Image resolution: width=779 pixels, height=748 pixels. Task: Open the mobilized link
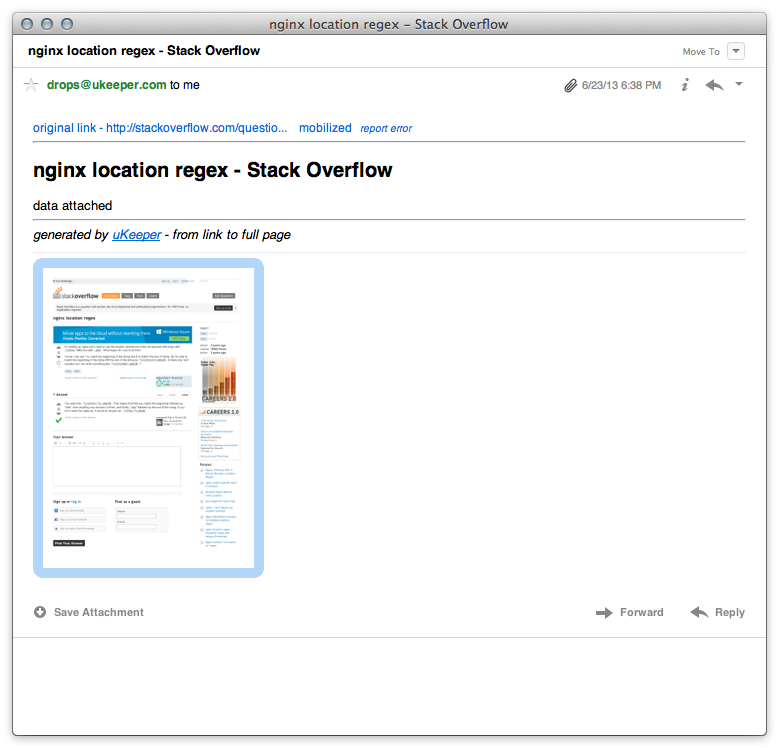pos(325,128)
